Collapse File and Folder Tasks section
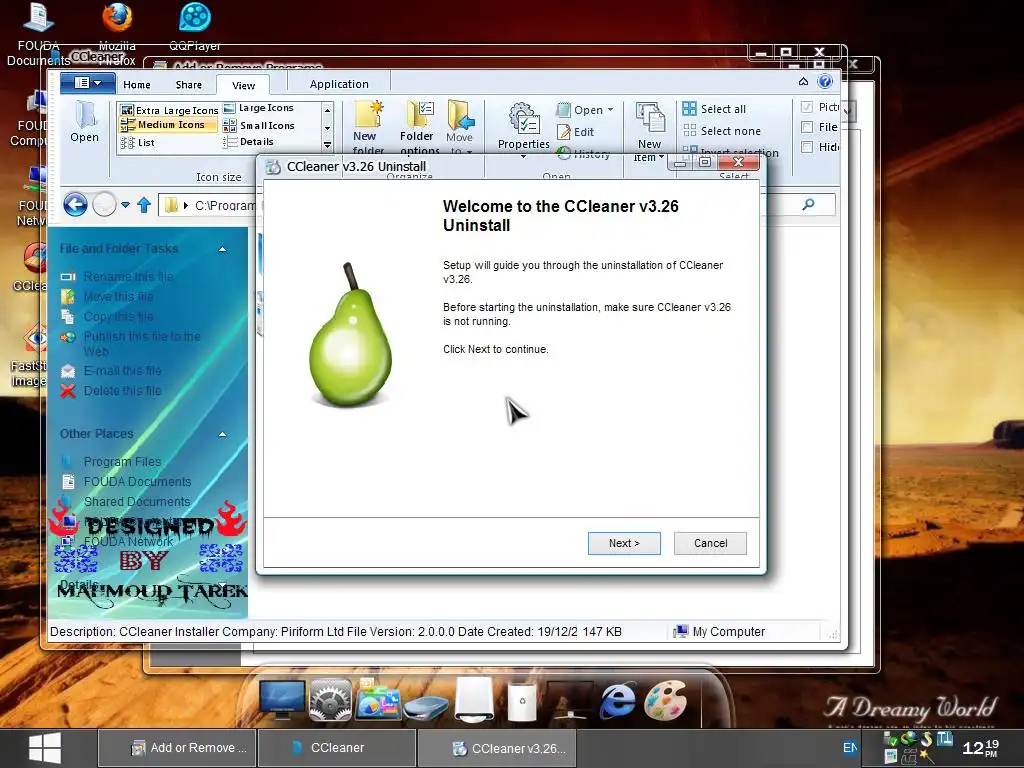This screenshot has width=1024, height=768. (x=223, y=249)
